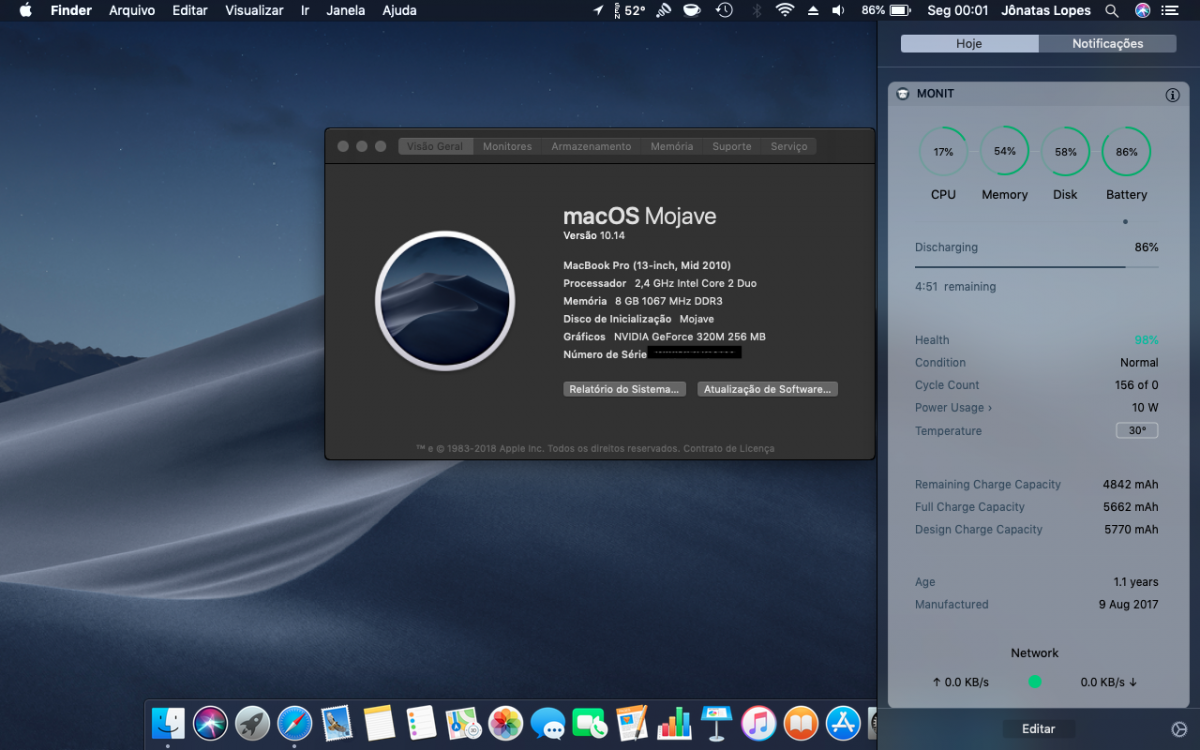Open the MONIT widget info icon

(1172, 95)
